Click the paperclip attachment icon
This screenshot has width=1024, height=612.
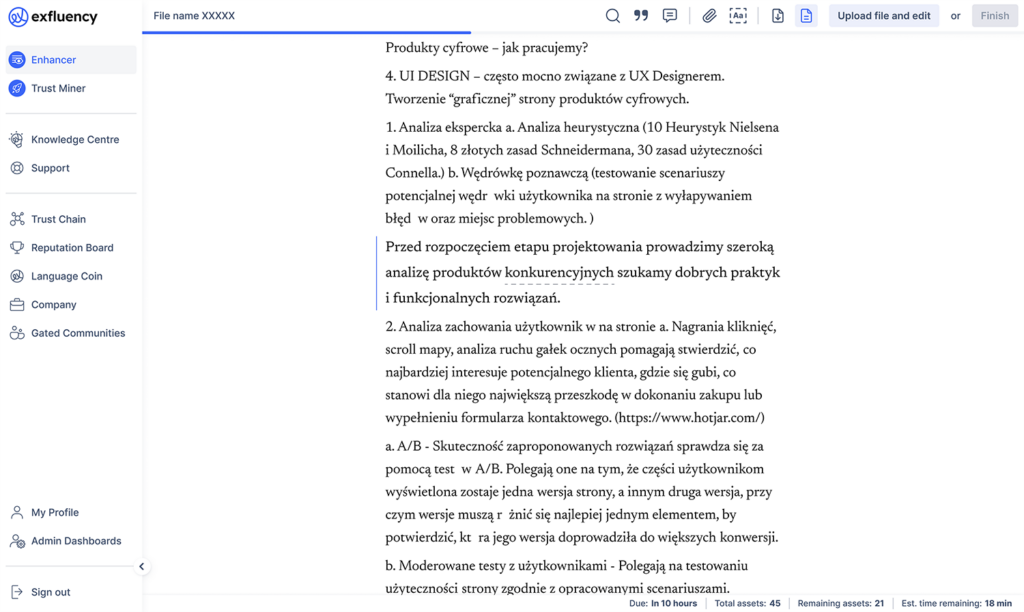pyautogui.click(x=709, y=16)
